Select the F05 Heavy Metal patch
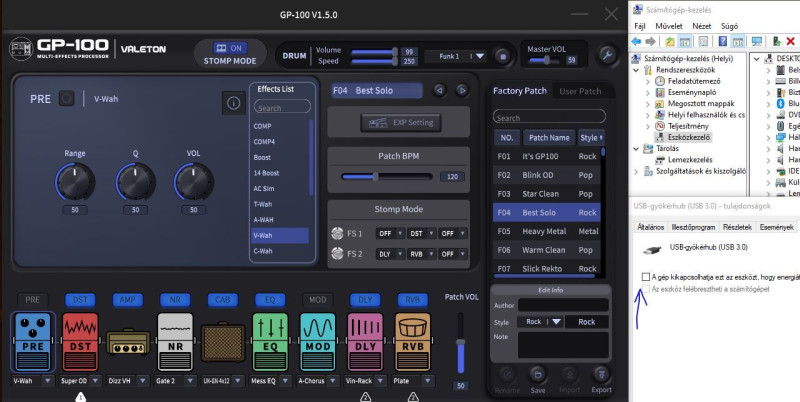800x402 pixels. tap(546, 231)
